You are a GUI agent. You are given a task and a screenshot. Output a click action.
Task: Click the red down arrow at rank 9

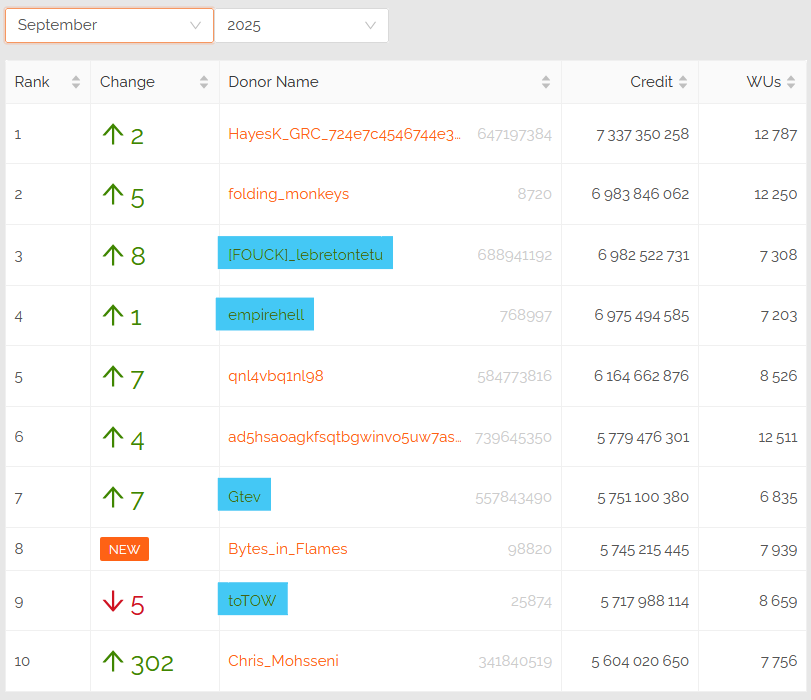point(113,602)
